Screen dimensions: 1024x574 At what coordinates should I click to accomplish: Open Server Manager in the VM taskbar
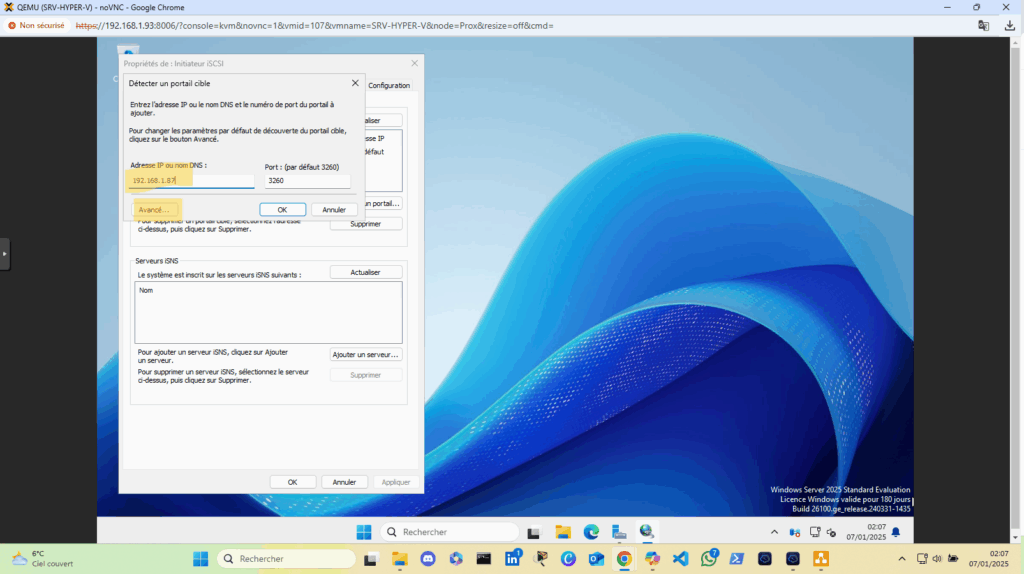click(619, 532)
